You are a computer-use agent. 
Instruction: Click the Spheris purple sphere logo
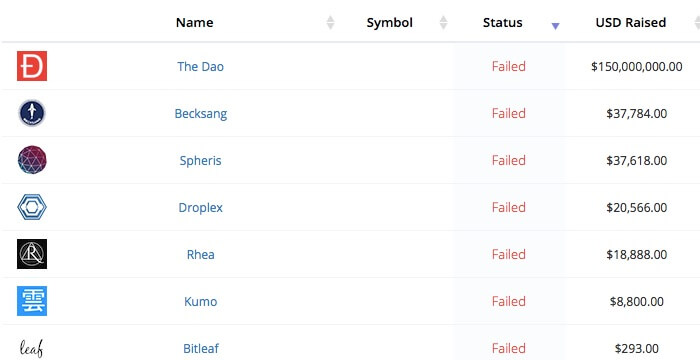32,160
